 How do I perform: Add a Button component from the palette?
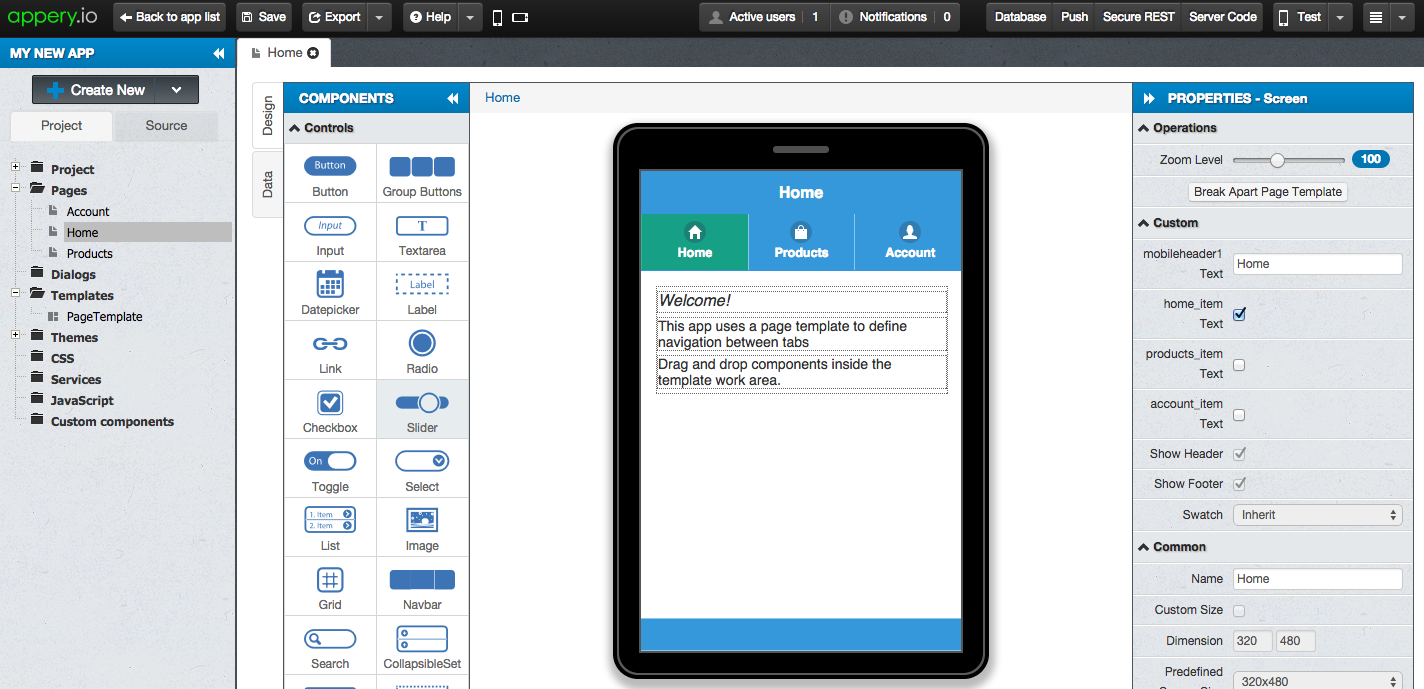pos(330,174)
